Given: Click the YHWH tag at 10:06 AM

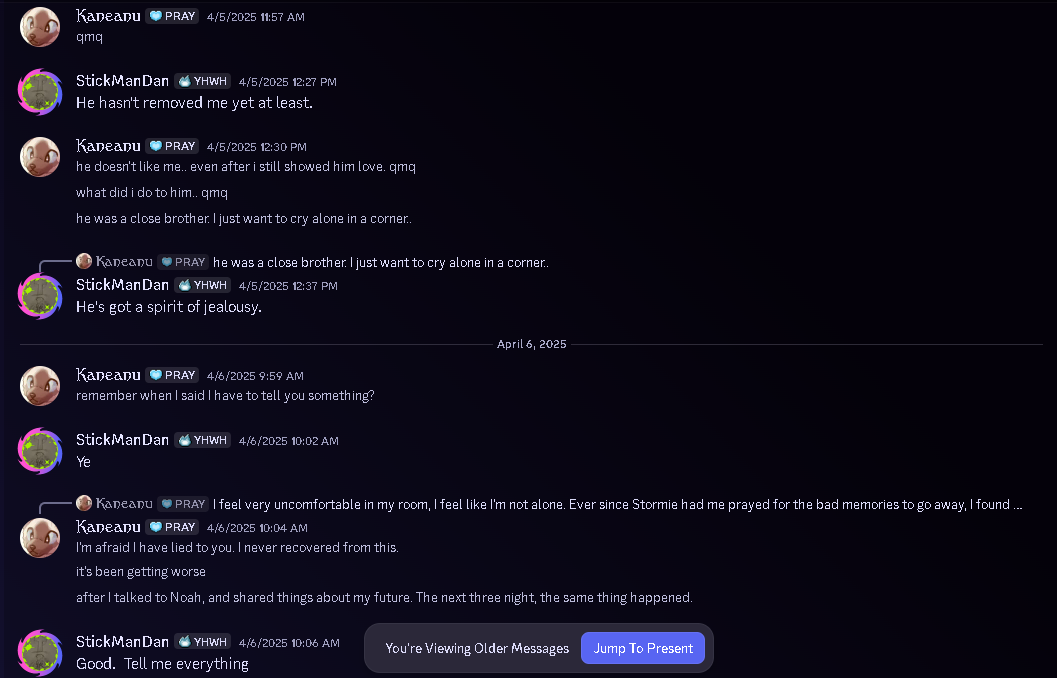Looking at the screenshot, I should (x=202, y=642).
